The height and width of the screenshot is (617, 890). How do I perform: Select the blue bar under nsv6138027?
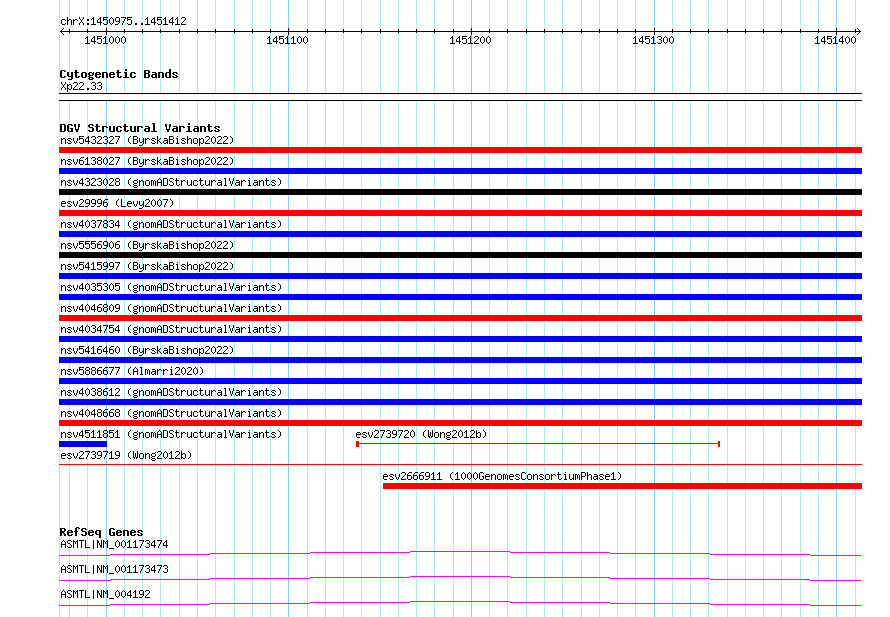[460, 171]
